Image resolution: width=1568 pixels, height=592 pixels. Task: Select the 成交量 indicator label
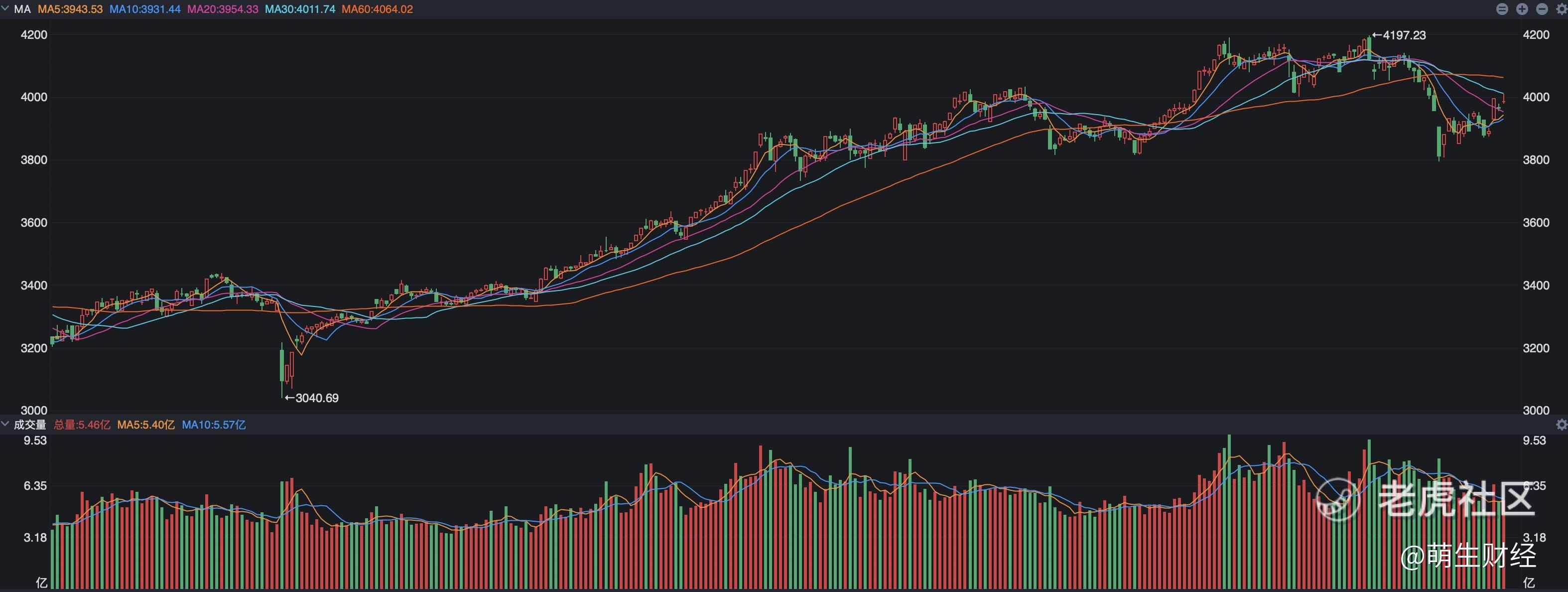[x=30, y=425]
